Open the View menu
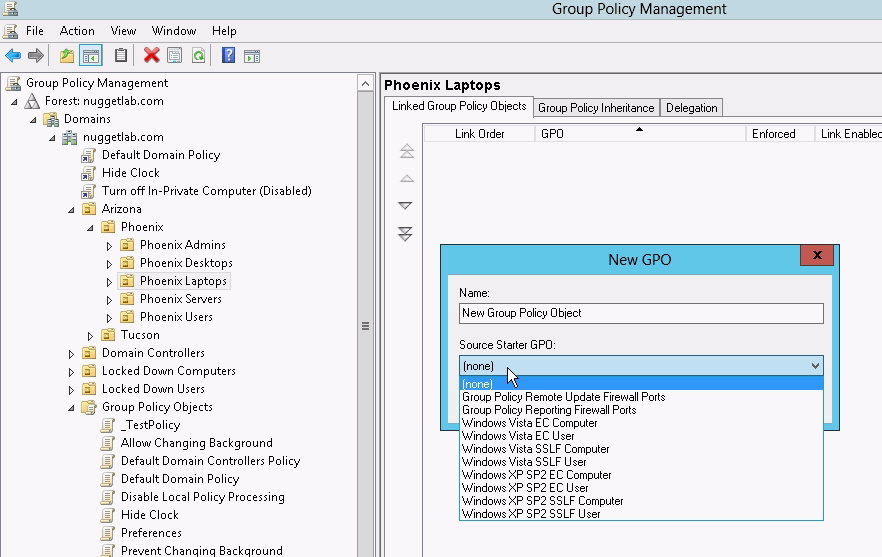882x557 pixels. (123, 31)
